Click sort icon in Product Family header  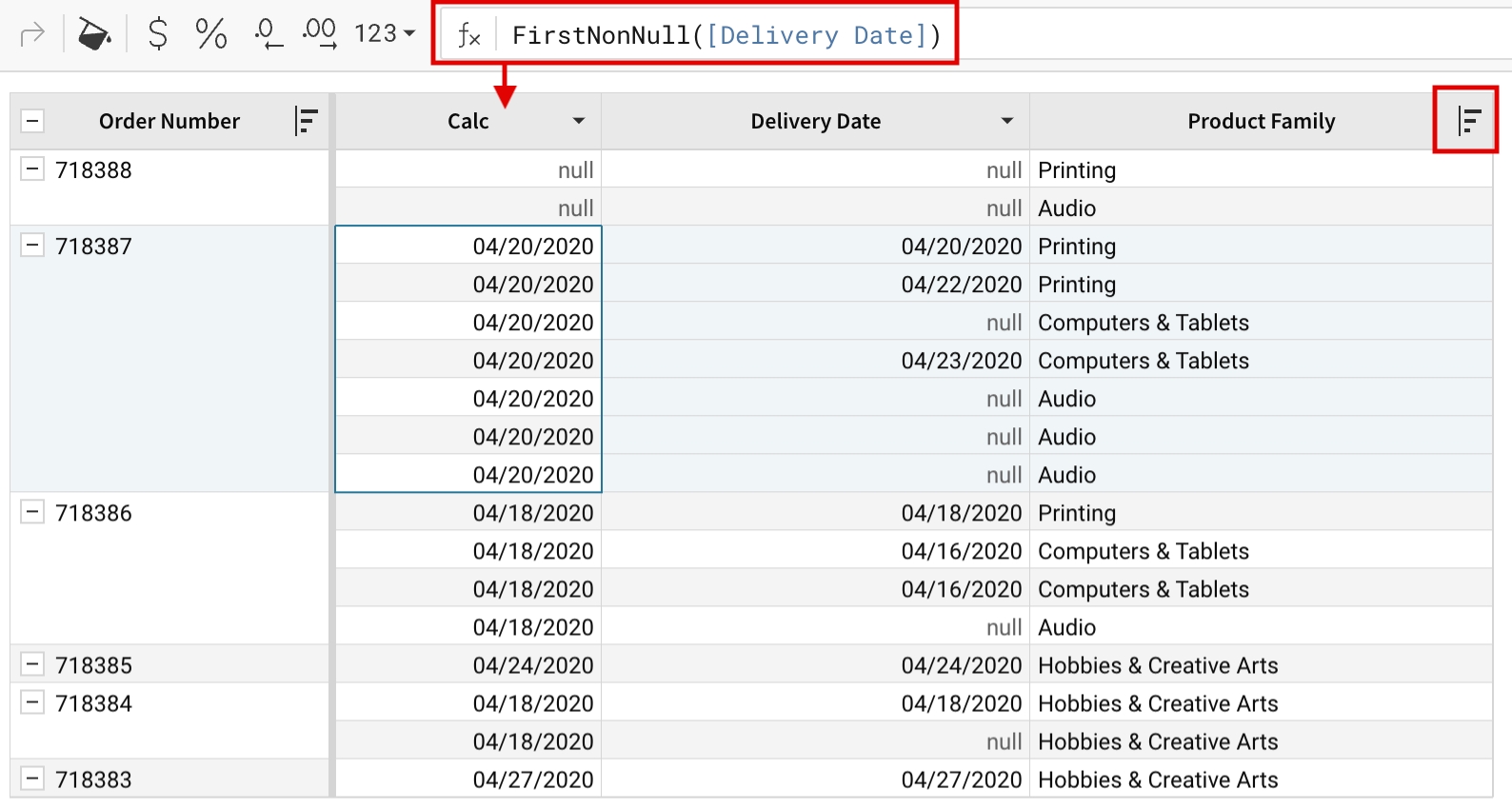point(1468,121)
